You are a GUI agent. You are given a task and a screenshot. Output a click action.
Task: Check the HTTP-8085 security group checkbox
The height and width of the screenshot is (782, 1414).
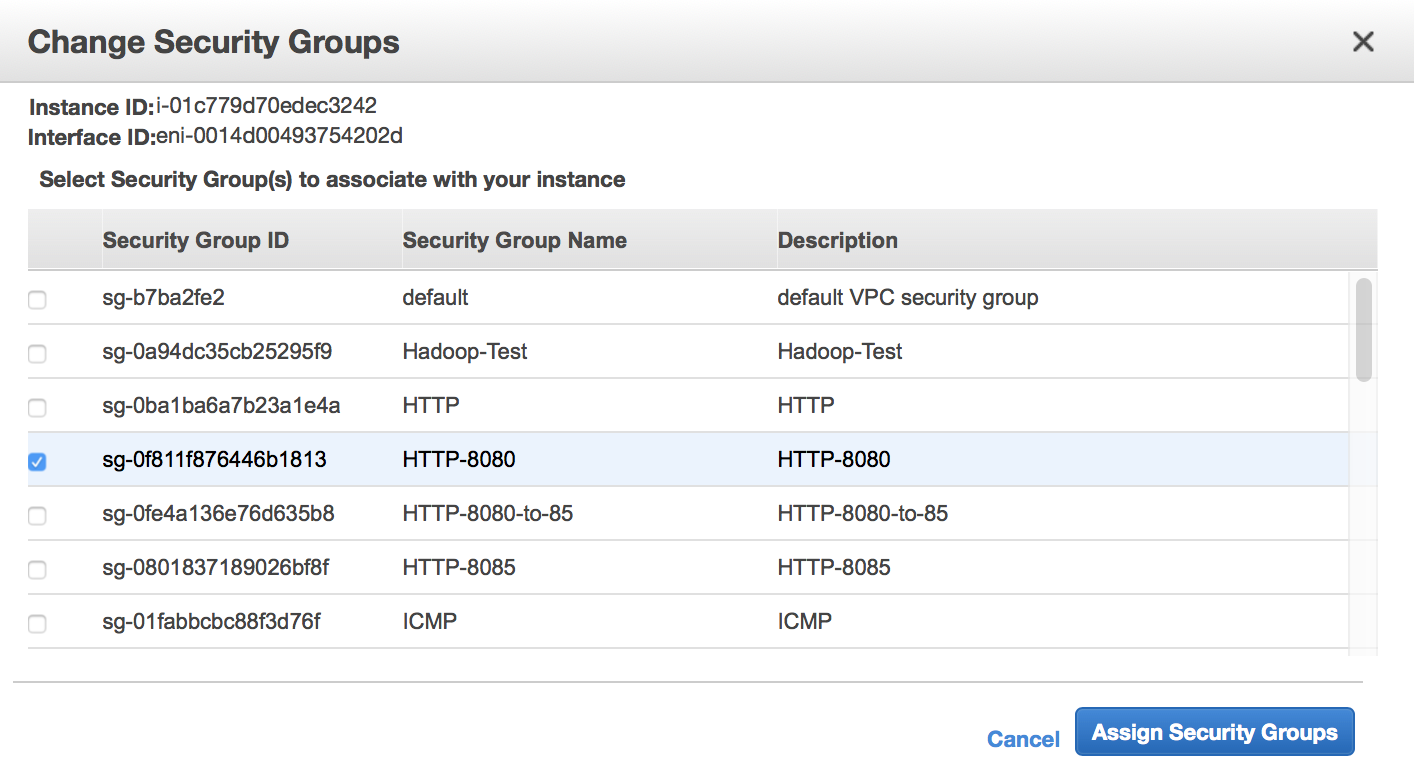[37, 570]
